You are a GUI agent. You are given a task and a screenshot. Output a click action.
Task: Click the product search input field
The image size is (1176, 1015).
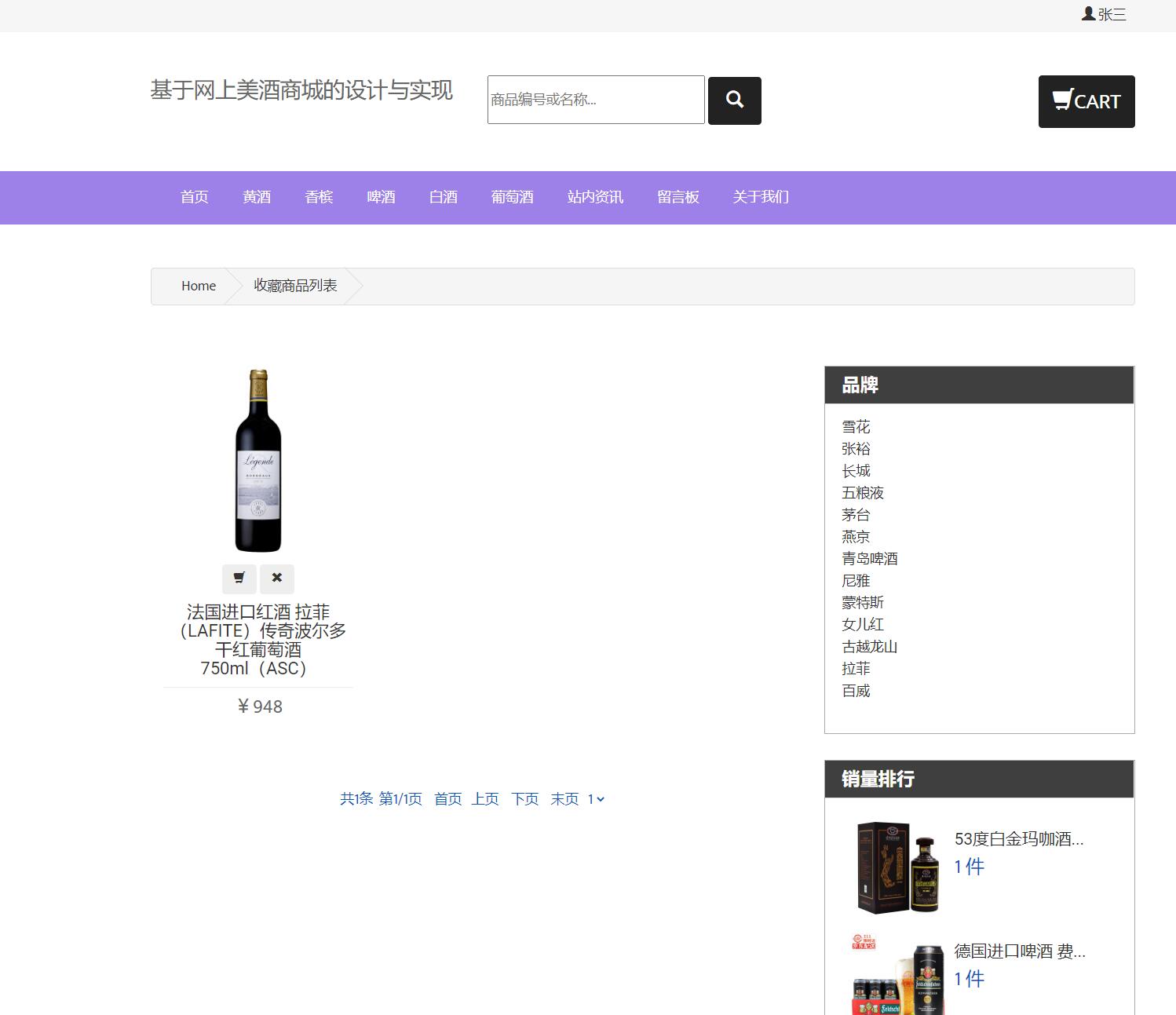595,100
